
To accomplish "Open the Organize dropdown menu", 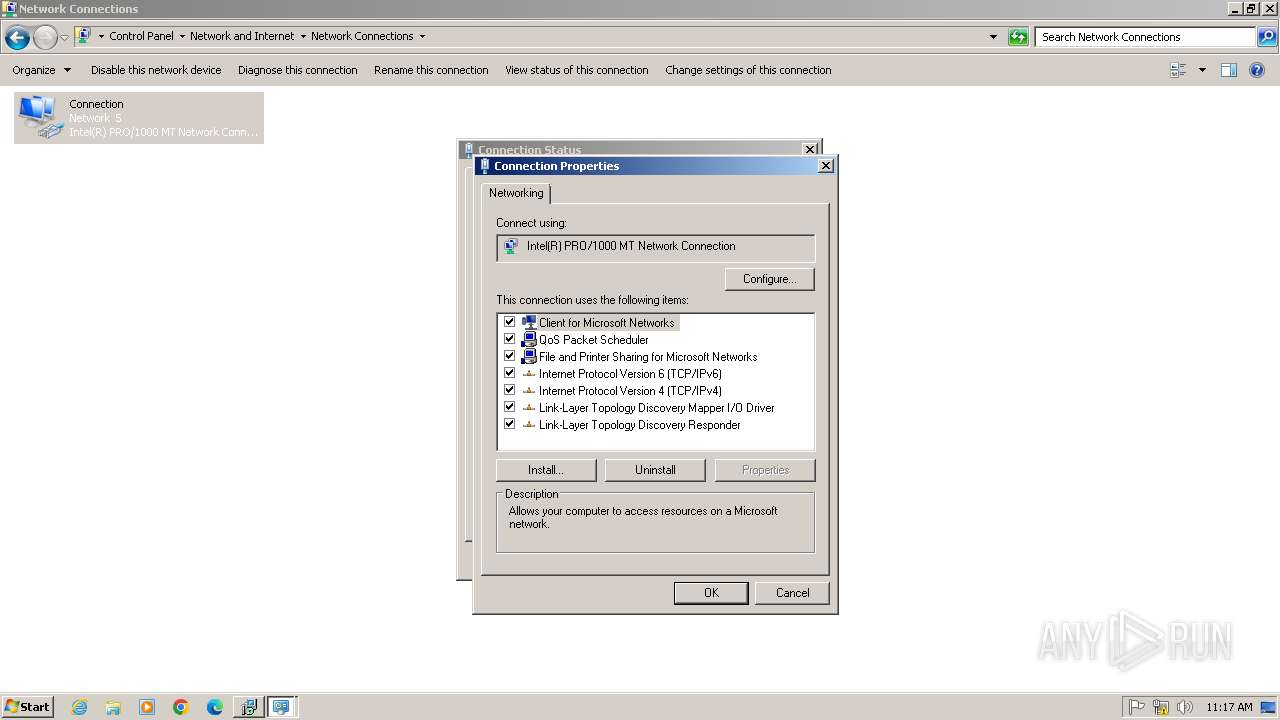I will [42, 70].
